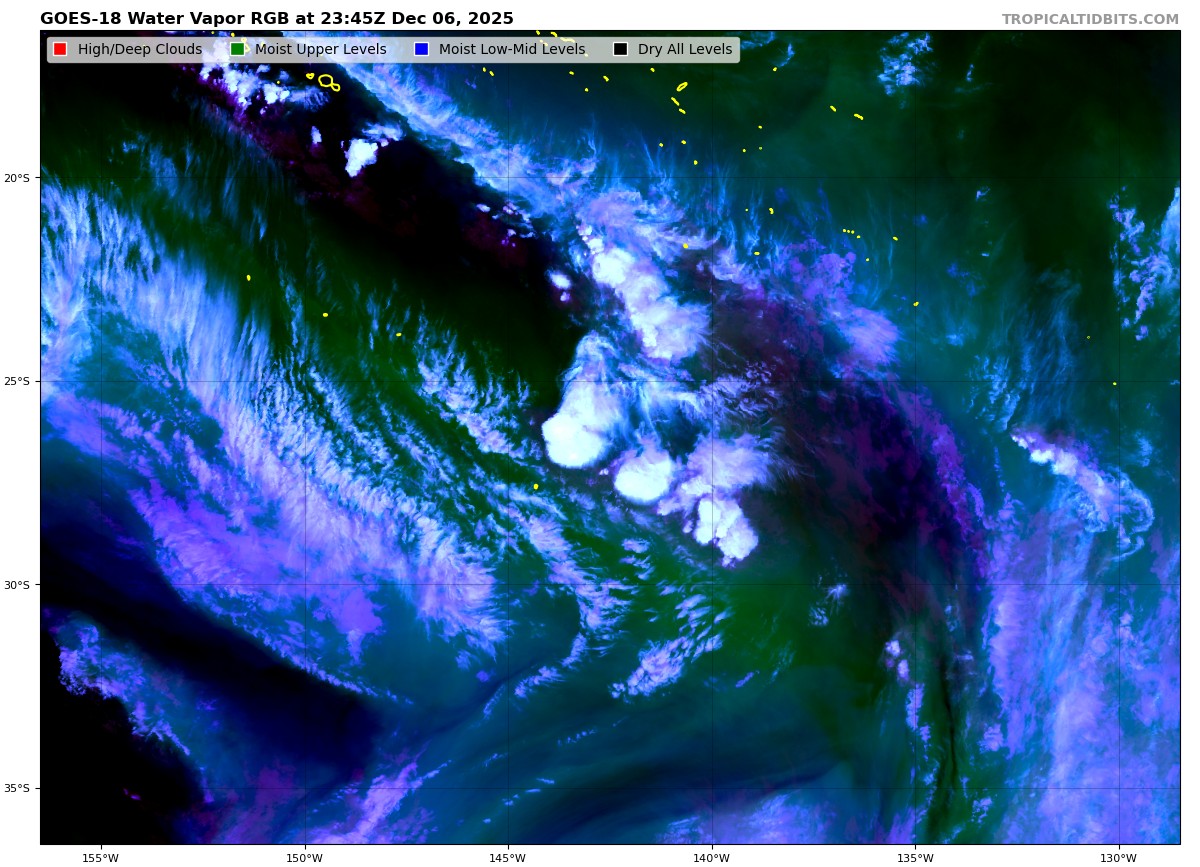Click the 140°W longitude axis label
The height and width of the screenshot is (867, 1200).
click(711, 858)
